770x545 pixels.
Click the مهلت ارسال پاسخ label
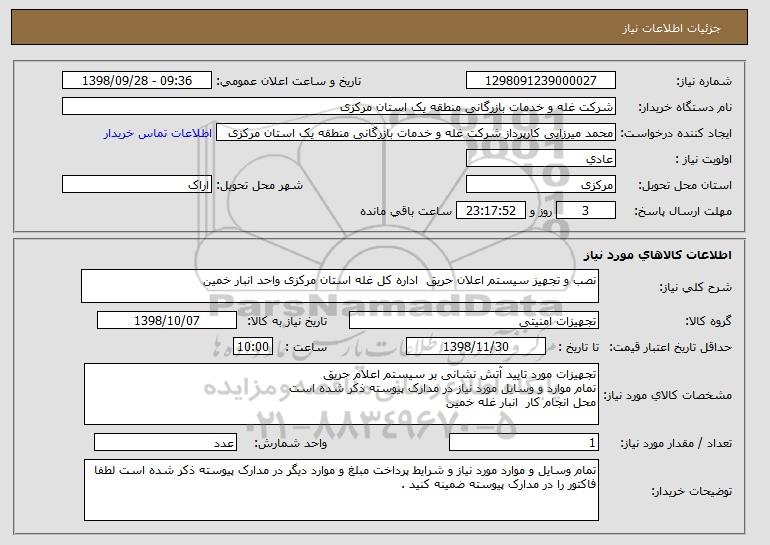(683, 211)
